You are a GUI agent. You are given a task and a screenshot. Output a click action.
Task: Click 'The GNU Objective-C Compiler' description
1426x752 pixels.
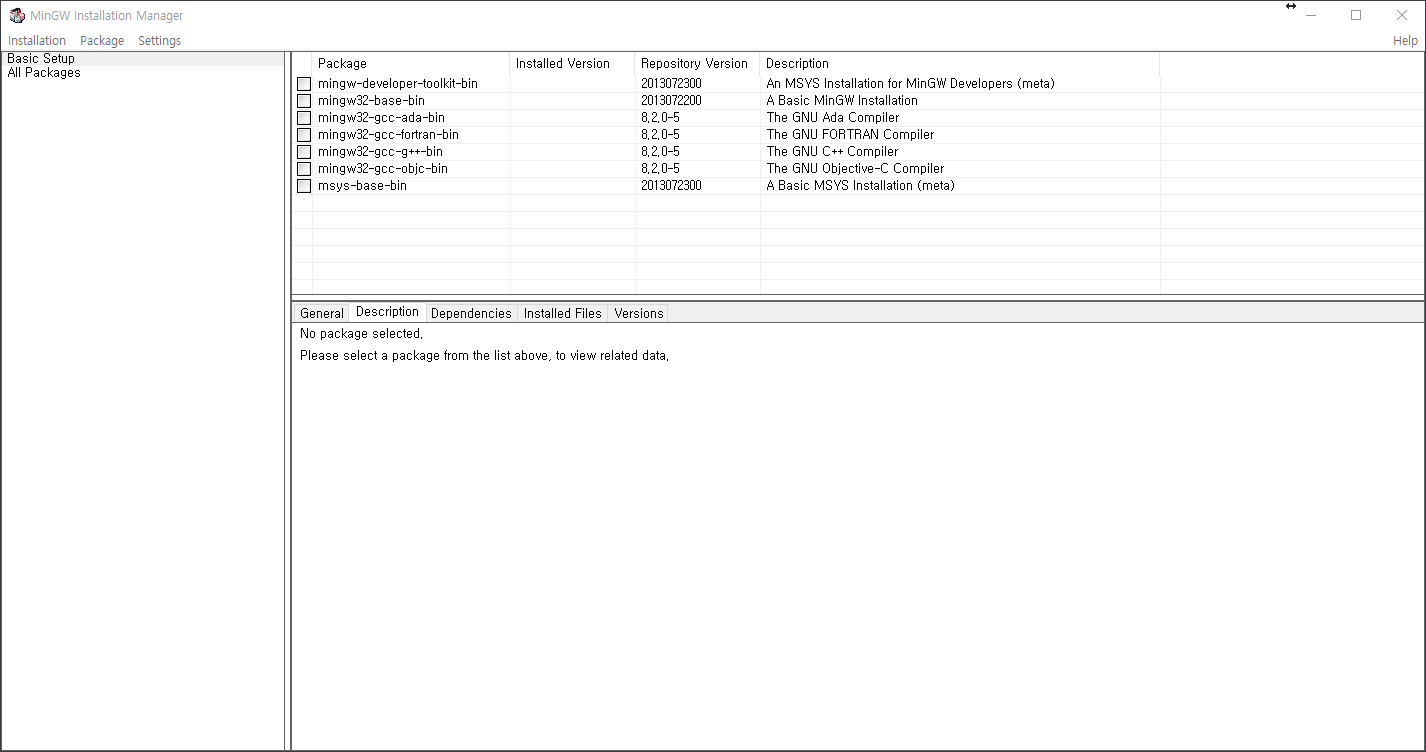(x=855, y=169)
